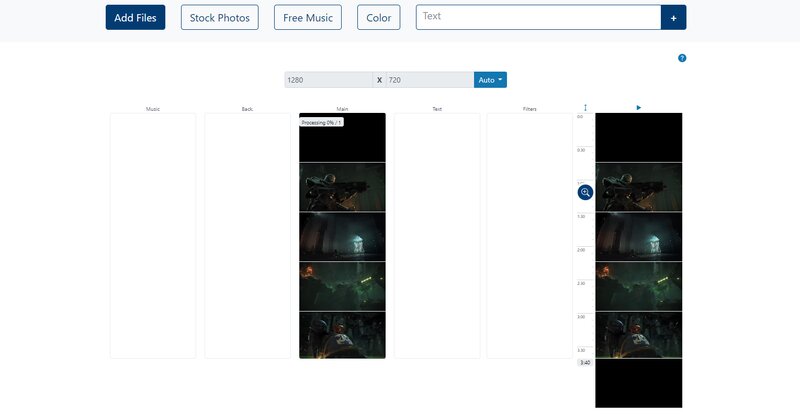This screenshot has height=414, width=800.
Task: Start preview with the play triangle
Action: [639, 108]
